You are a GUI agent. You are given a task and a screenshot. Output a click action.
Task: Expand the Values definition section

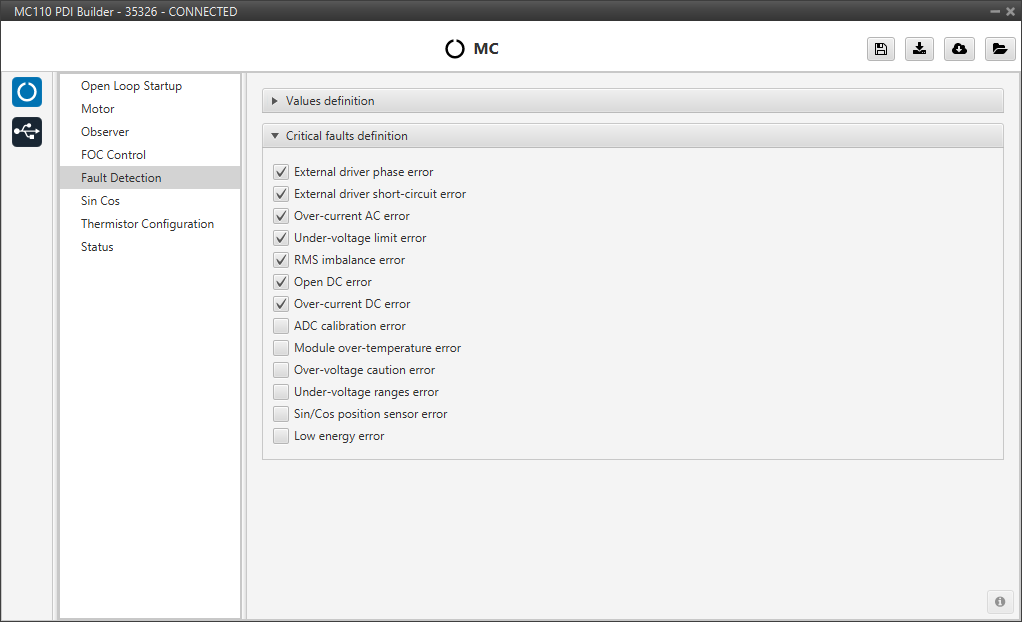[330, 101]
